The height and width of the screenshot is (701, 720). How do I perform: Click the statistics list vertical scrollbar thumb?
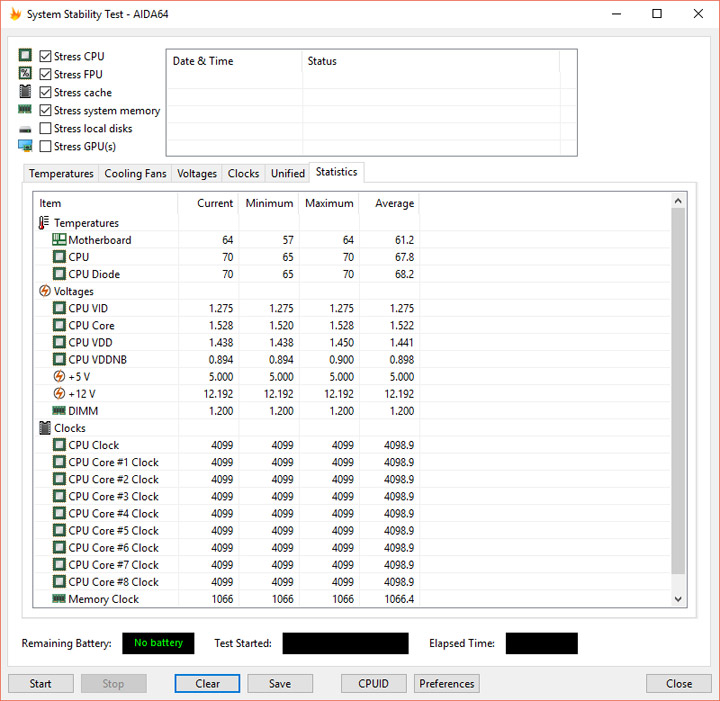pyautogui.click(x=678, y=391)
